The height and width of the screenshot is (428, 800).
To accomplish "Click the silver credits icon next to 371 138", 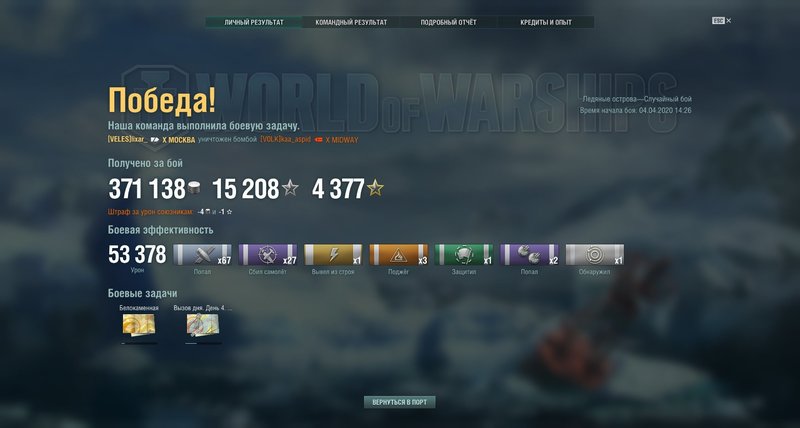I will [194, 189].
